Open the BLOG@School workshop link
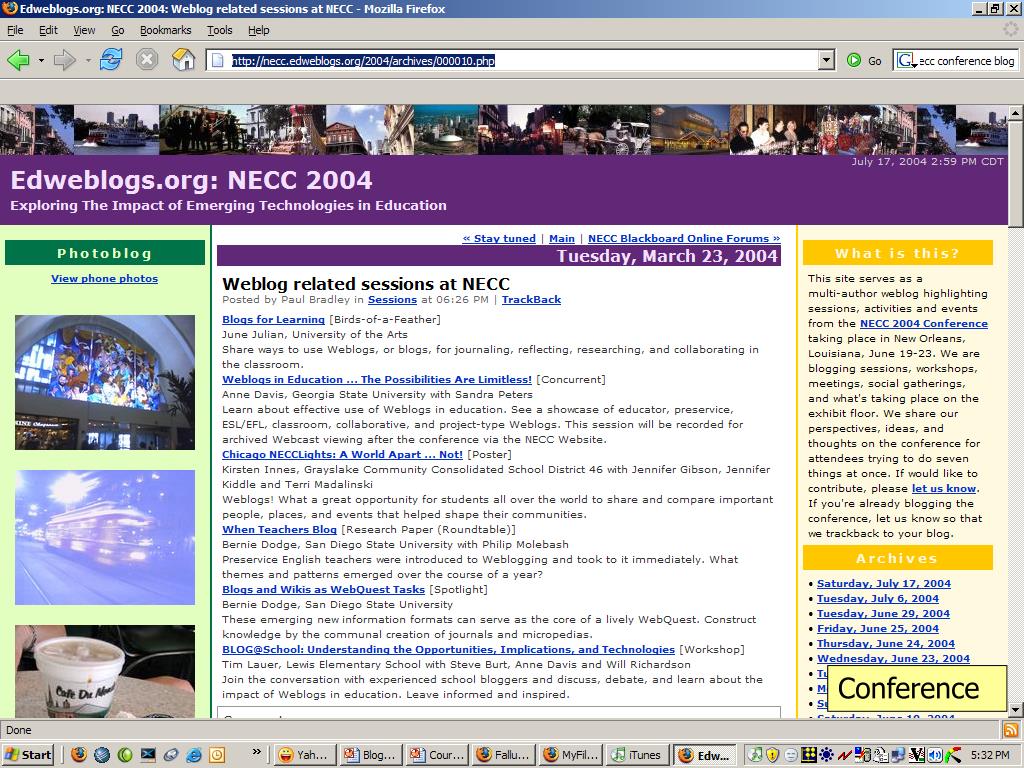Image resolution: width=1024 pixels, height=768 pixels. click(x=449, y=650)
